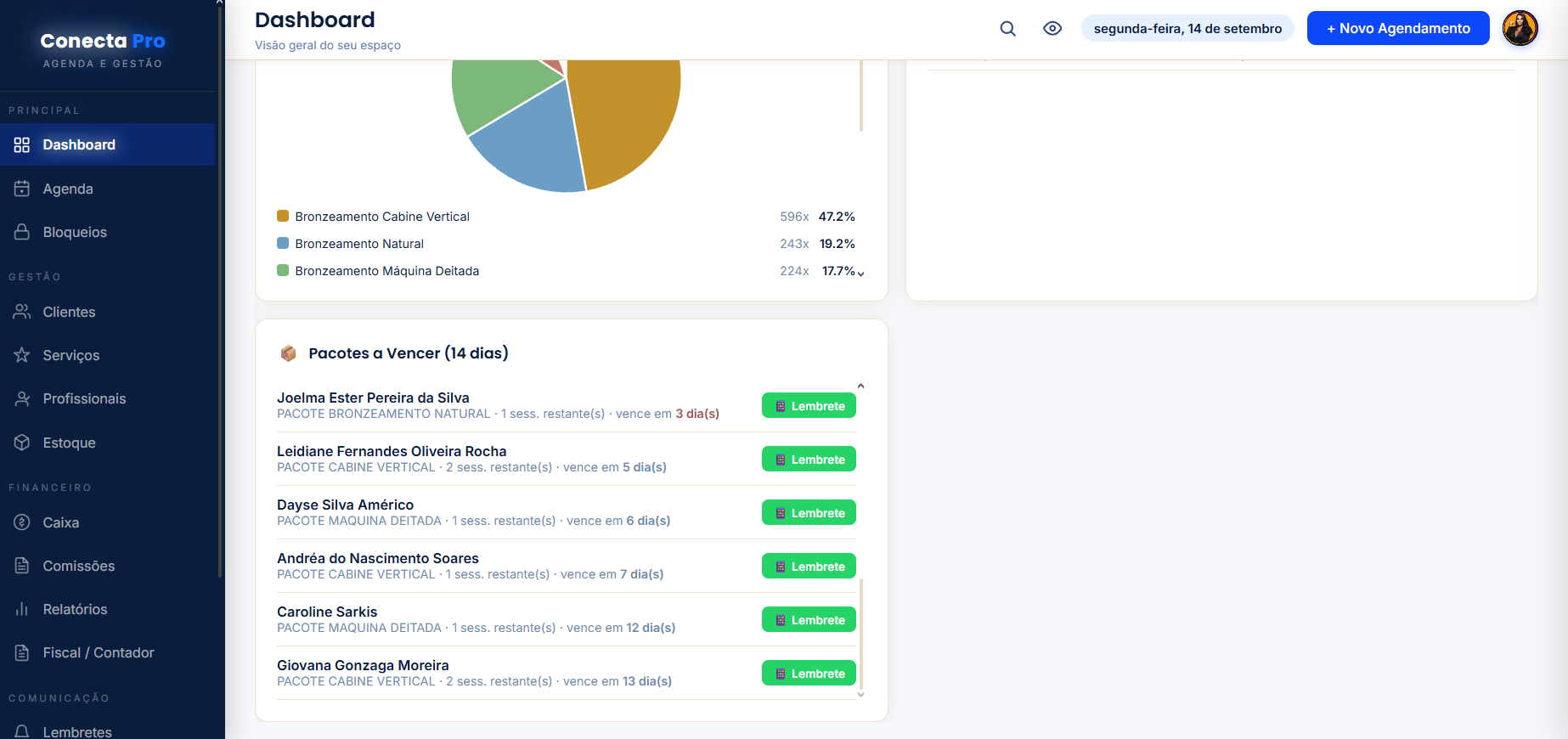Go to Clientes in the sidebar
Image resolution: width=1568 pixels, height=739 pixels.
click(x=107, y=312)
